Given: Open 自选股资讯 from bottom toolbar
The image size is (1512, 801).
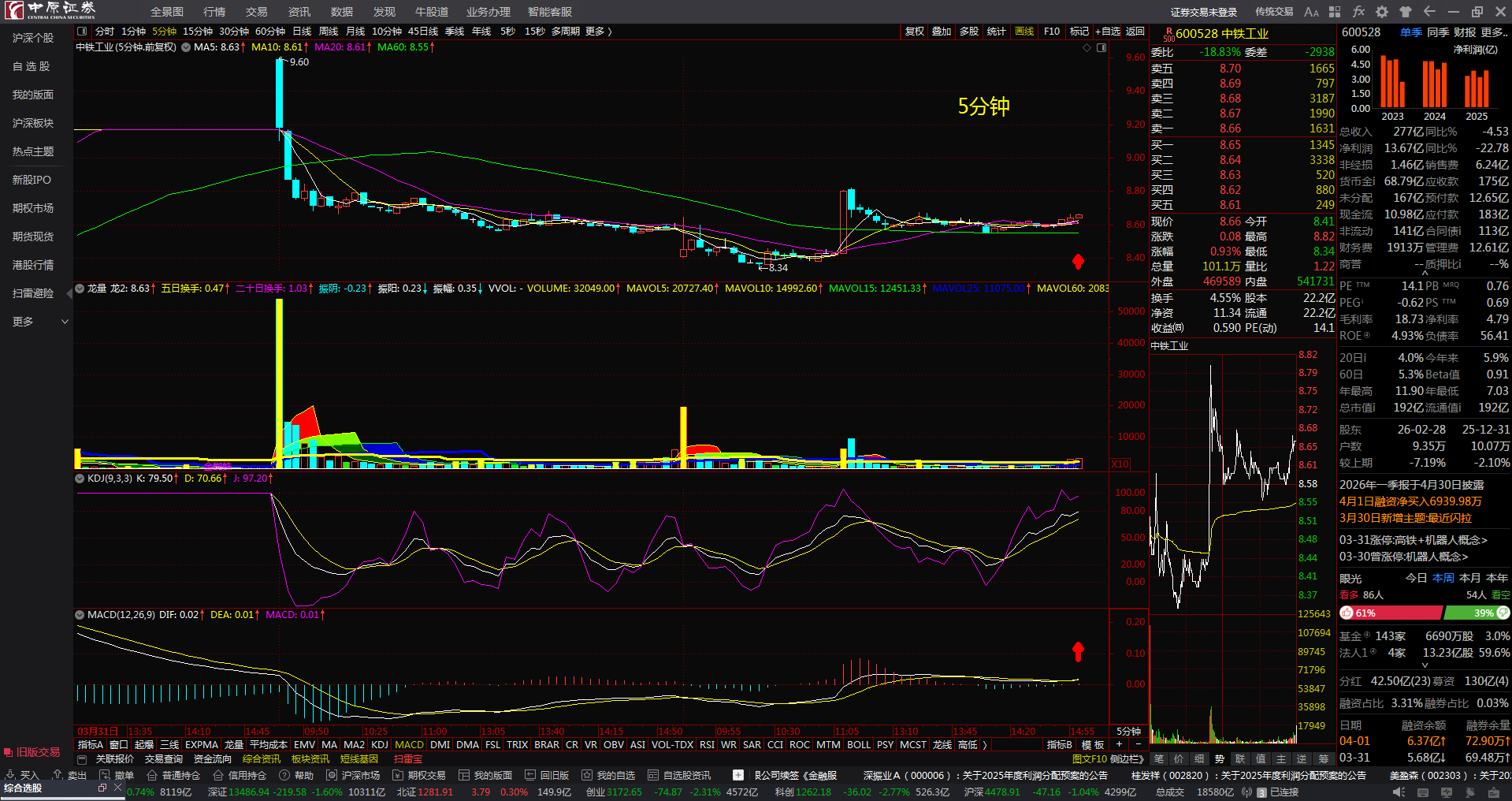Looking at the screenshot, I should click(679, 775).
